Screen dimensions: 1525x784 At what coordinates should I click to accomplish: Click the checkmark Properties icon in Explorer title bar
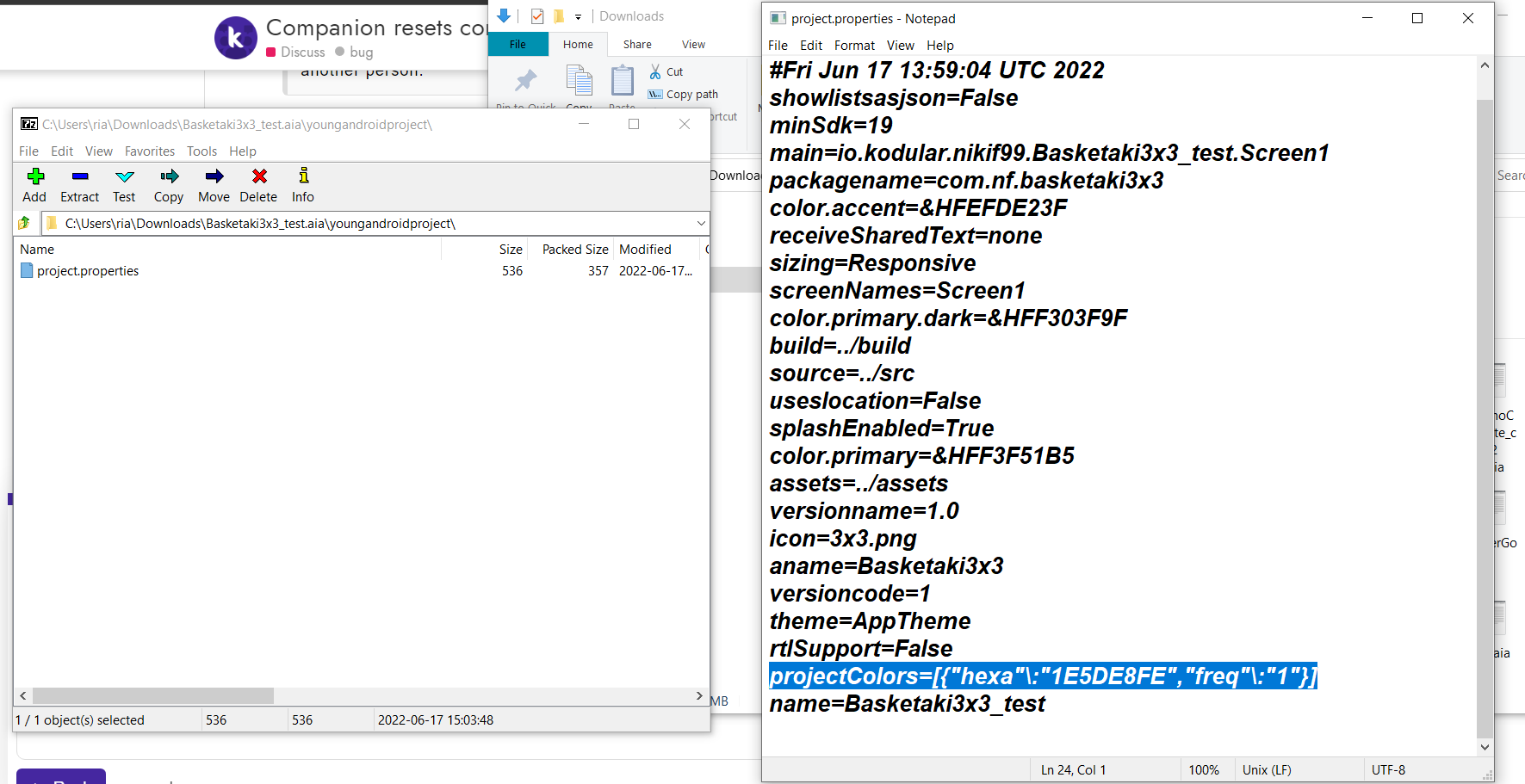pyautogui.click(x=537, y=15)
